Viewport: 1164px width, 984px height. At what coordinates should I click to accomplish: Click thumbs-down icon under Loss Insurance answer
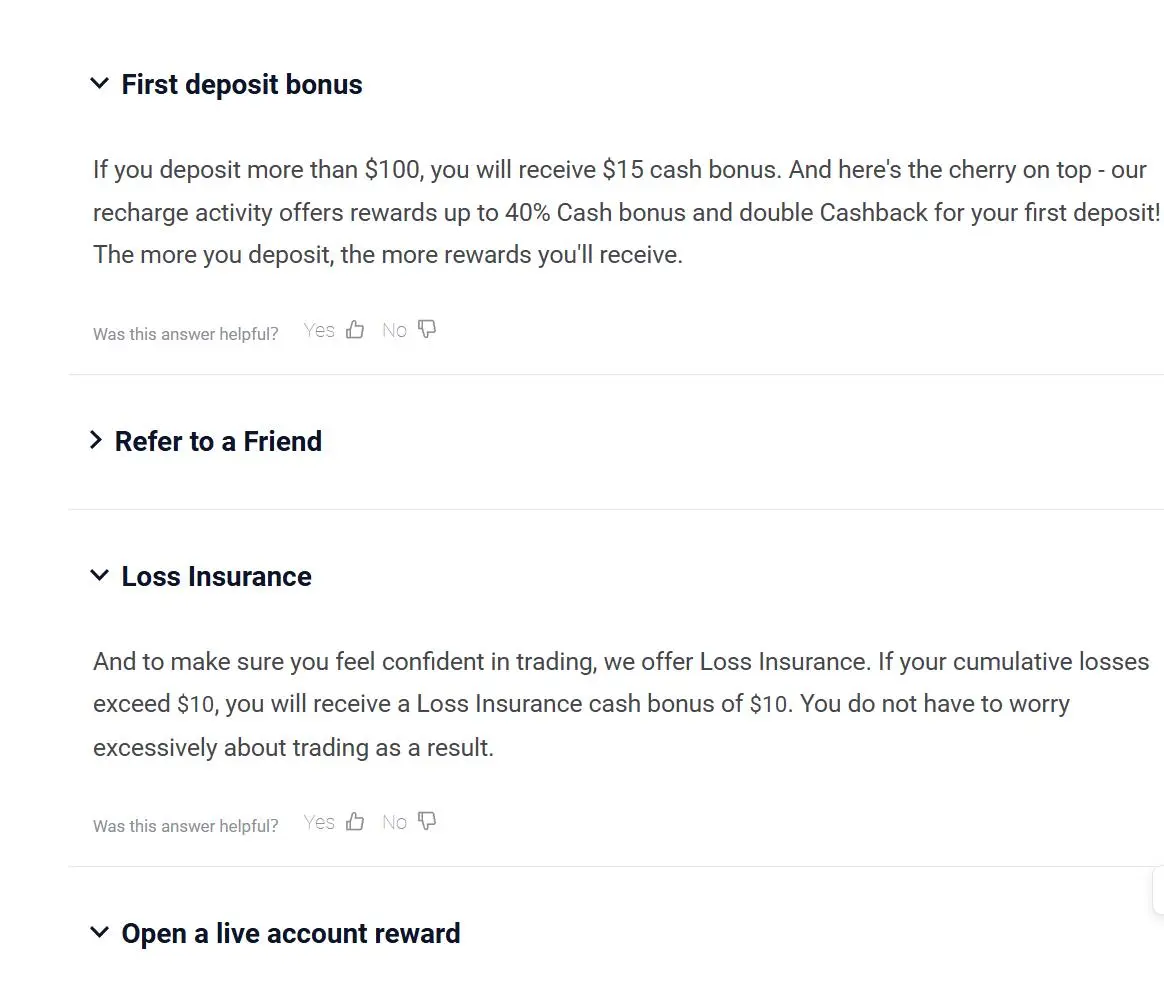[x=427, y=821]
